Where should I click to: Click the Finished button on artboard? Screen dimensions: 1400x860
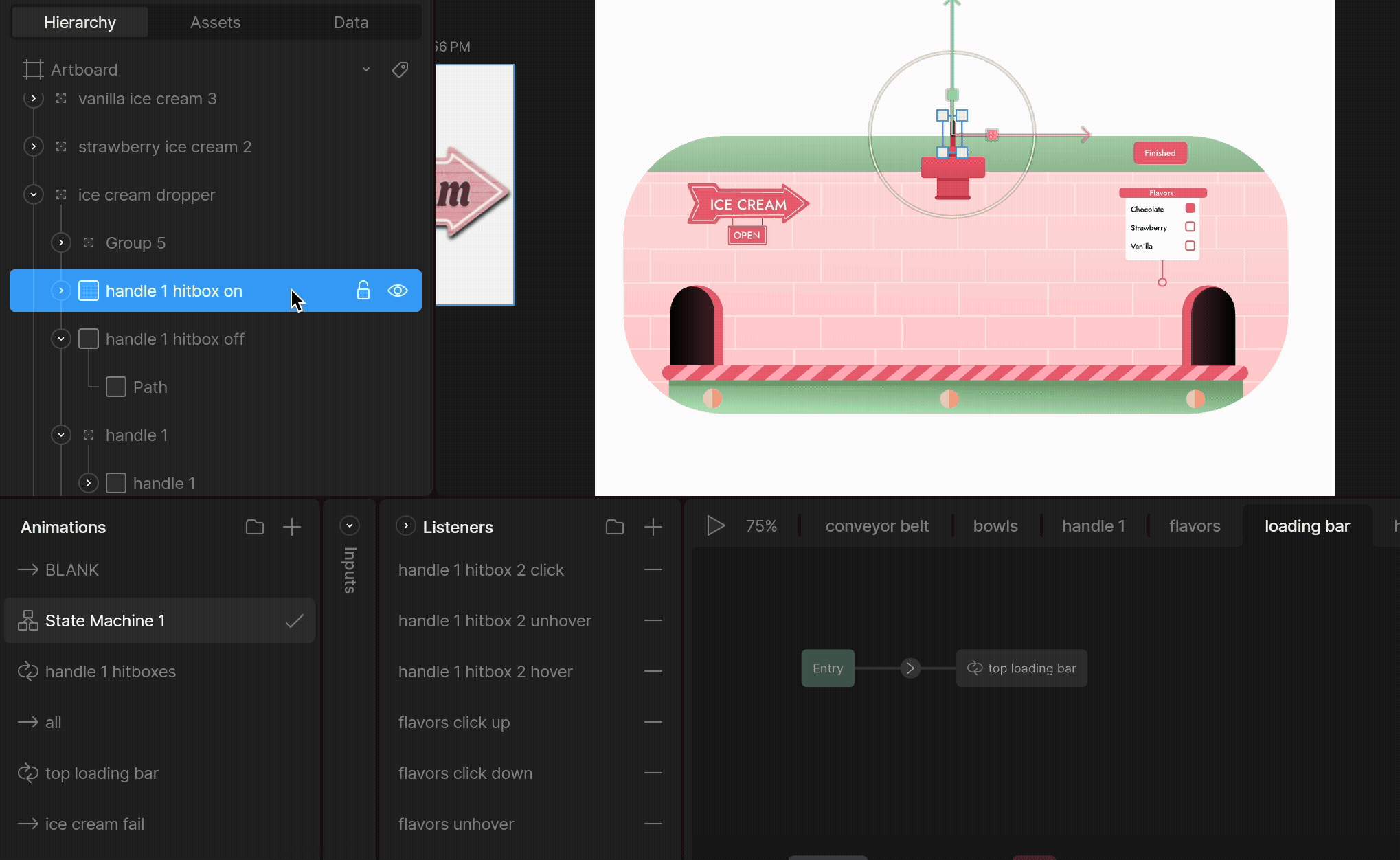[1160, 153]
